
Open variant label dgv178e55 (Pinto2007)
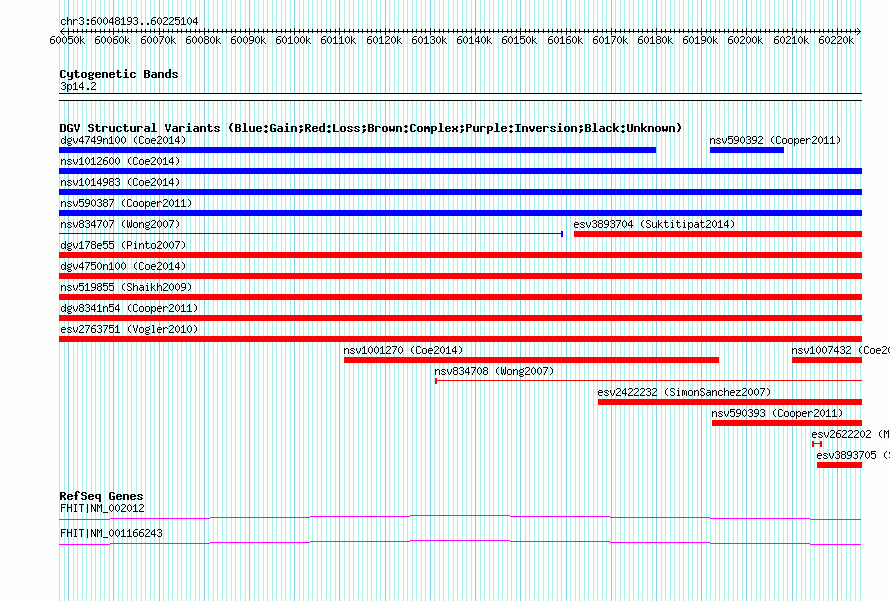[x=123, y=245]
